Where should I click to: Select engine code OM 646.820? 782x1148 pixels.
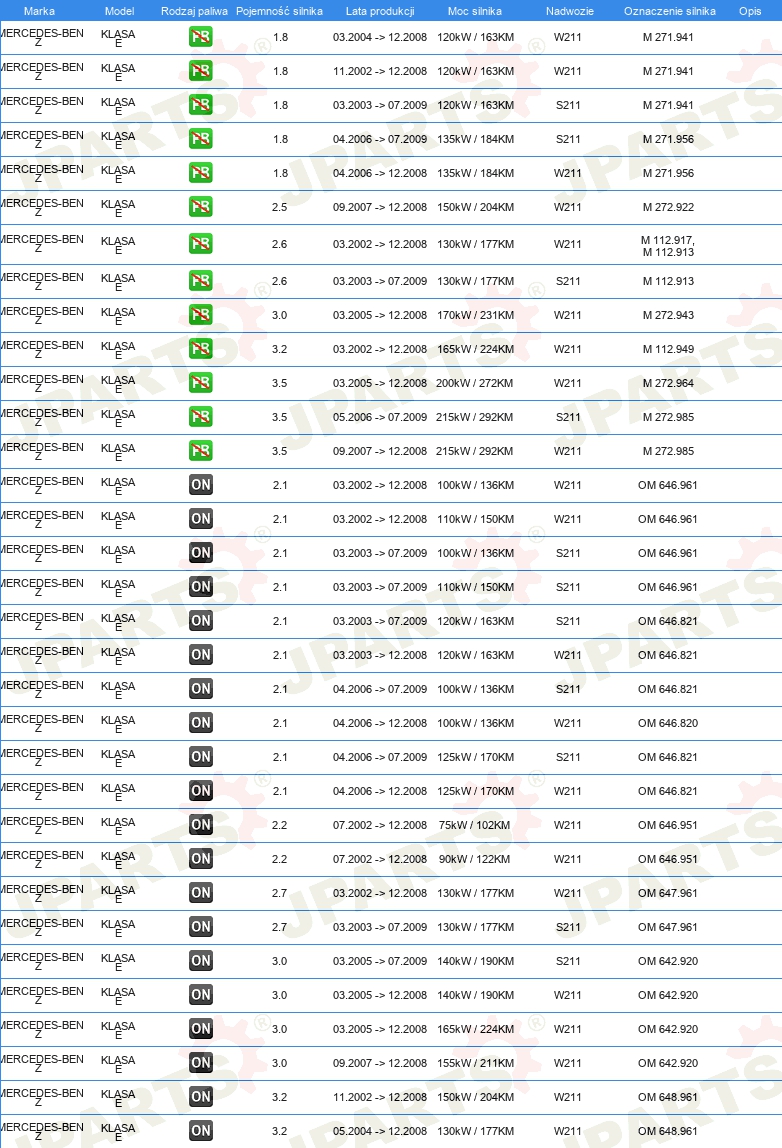668,723
